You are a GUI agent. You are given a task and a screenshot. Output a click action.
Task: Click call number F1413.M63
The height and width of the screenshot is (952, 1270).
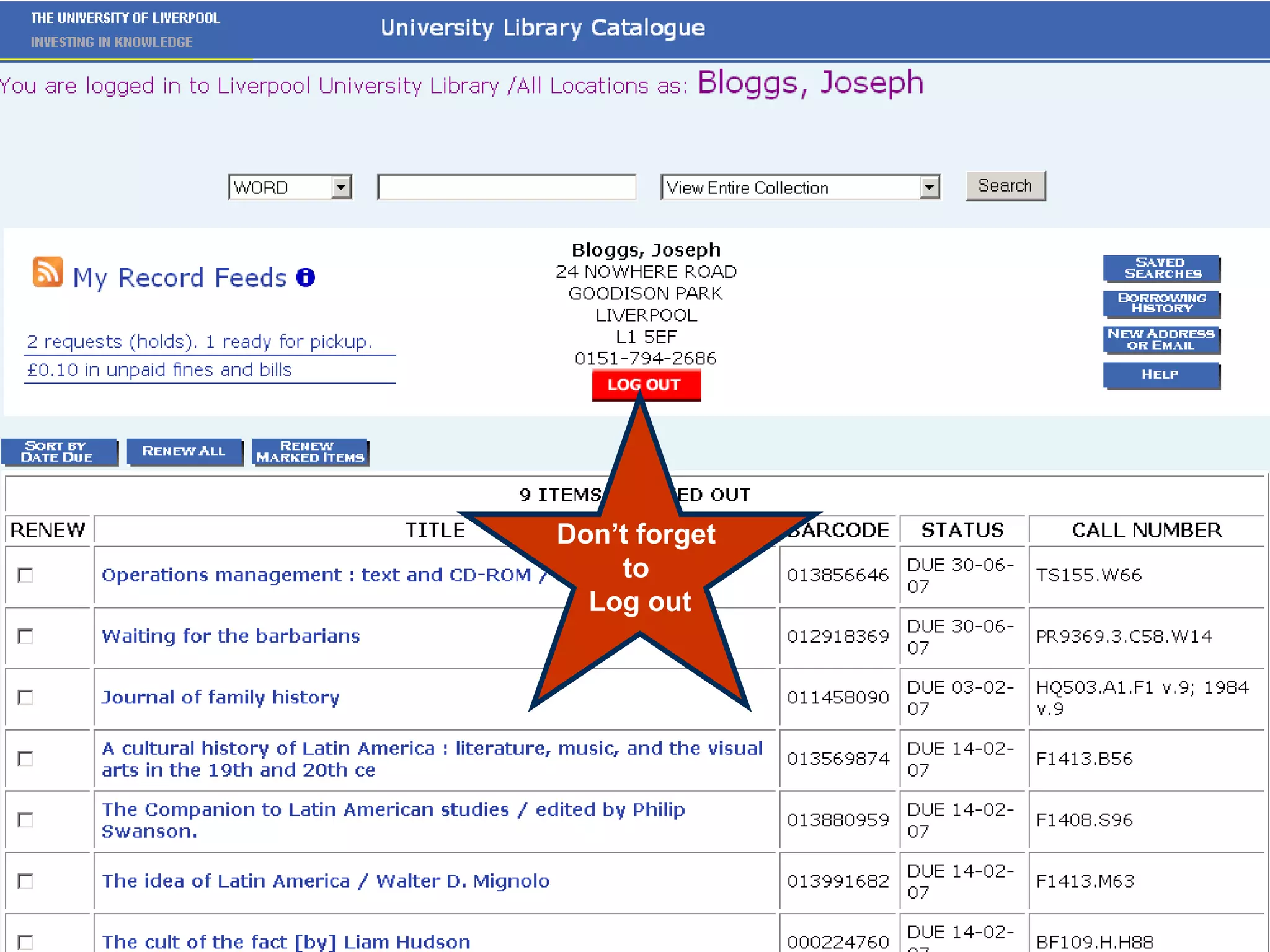(1085, 881)
